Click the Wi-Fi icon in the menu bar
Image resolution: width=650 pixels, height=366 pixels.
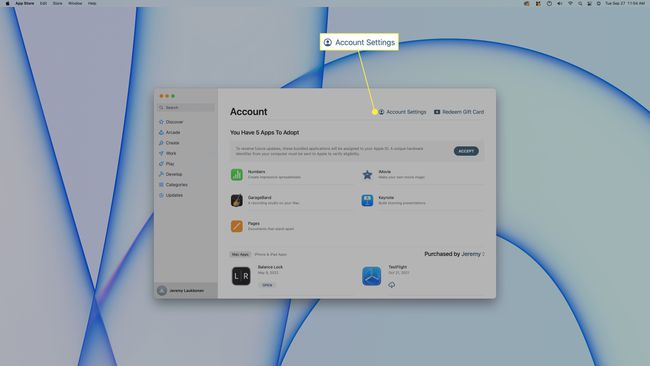[x=570, y=3]
